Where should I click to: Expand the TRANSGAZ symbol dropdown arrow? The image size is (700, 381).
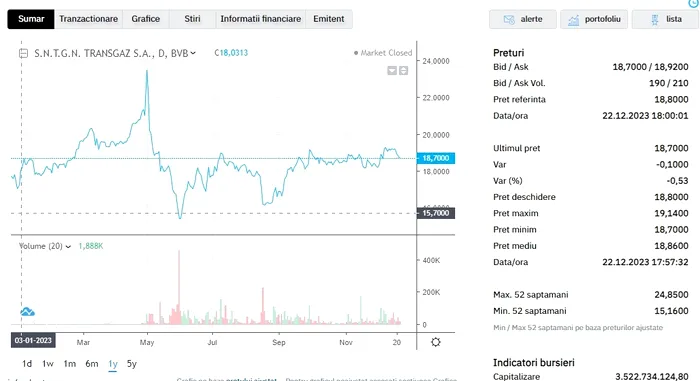(x=193, y=53)
